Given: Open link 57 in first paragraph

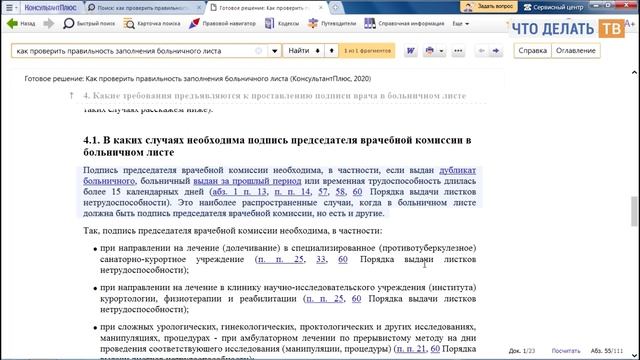Looking at the screenshot, I should [323, 192].
